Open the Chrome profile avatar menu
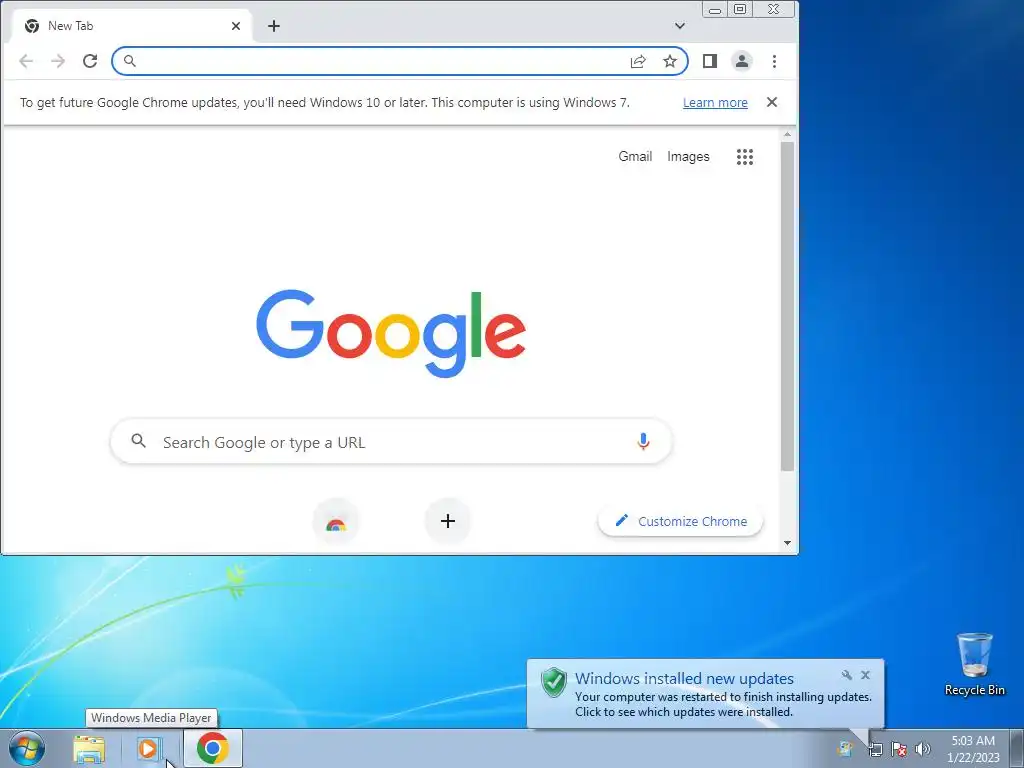 (x=742, y=61)
